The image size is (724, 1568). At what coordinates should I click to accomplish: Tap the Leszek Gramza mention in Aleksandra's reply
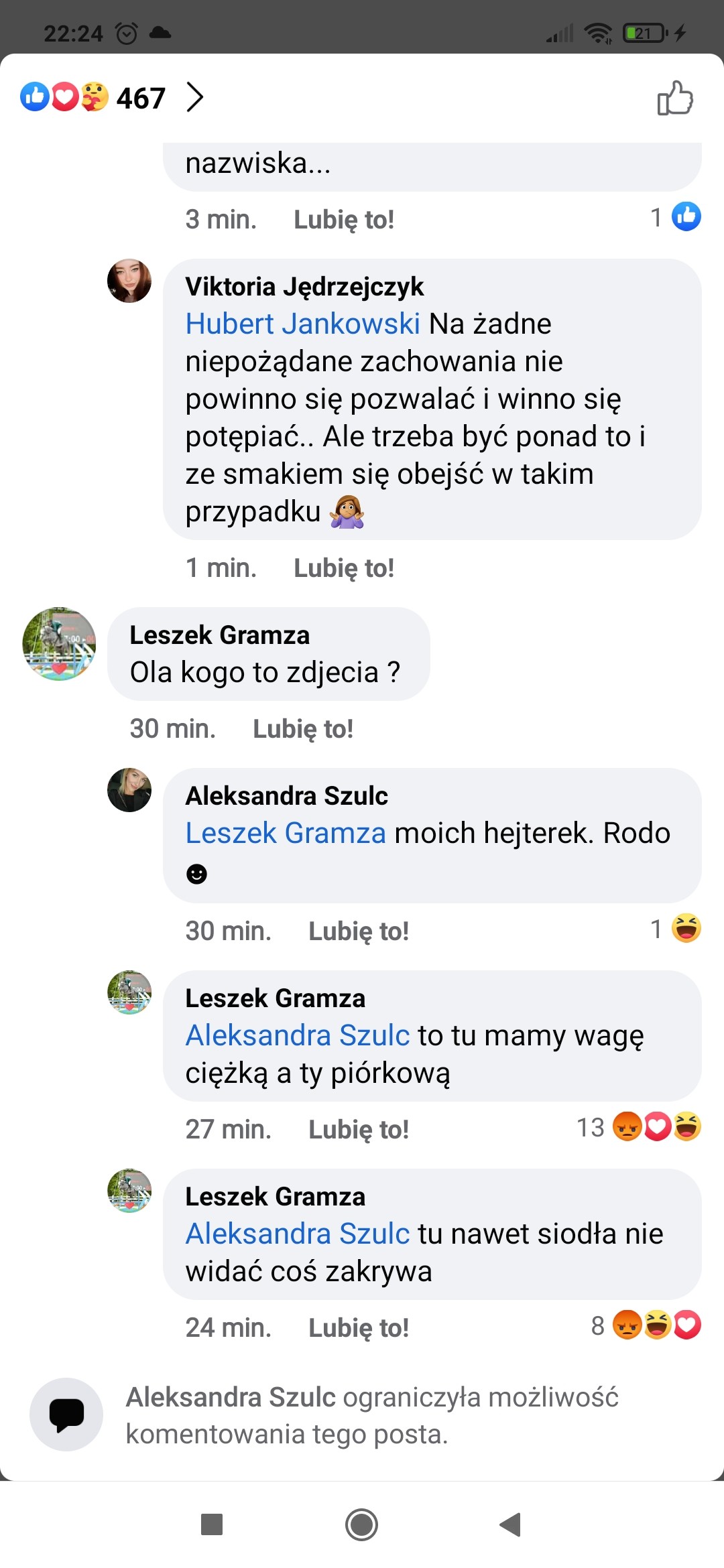tap(286, 834)
